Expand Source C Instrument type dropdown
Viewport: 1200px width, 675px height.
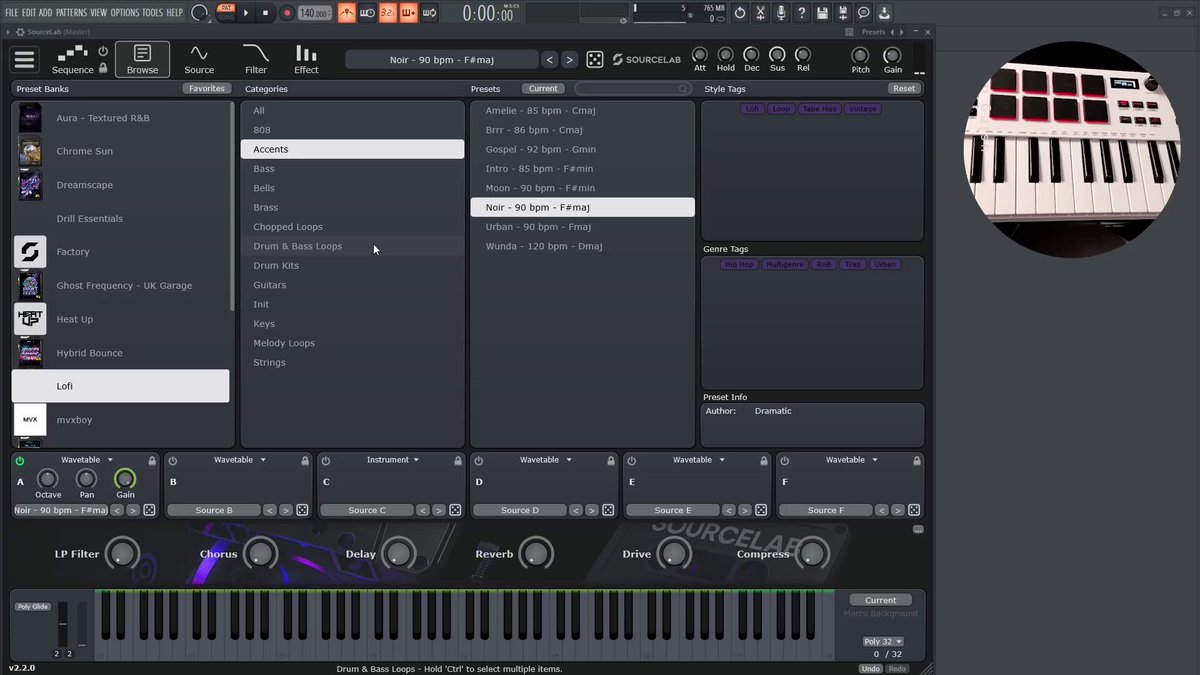392,460
